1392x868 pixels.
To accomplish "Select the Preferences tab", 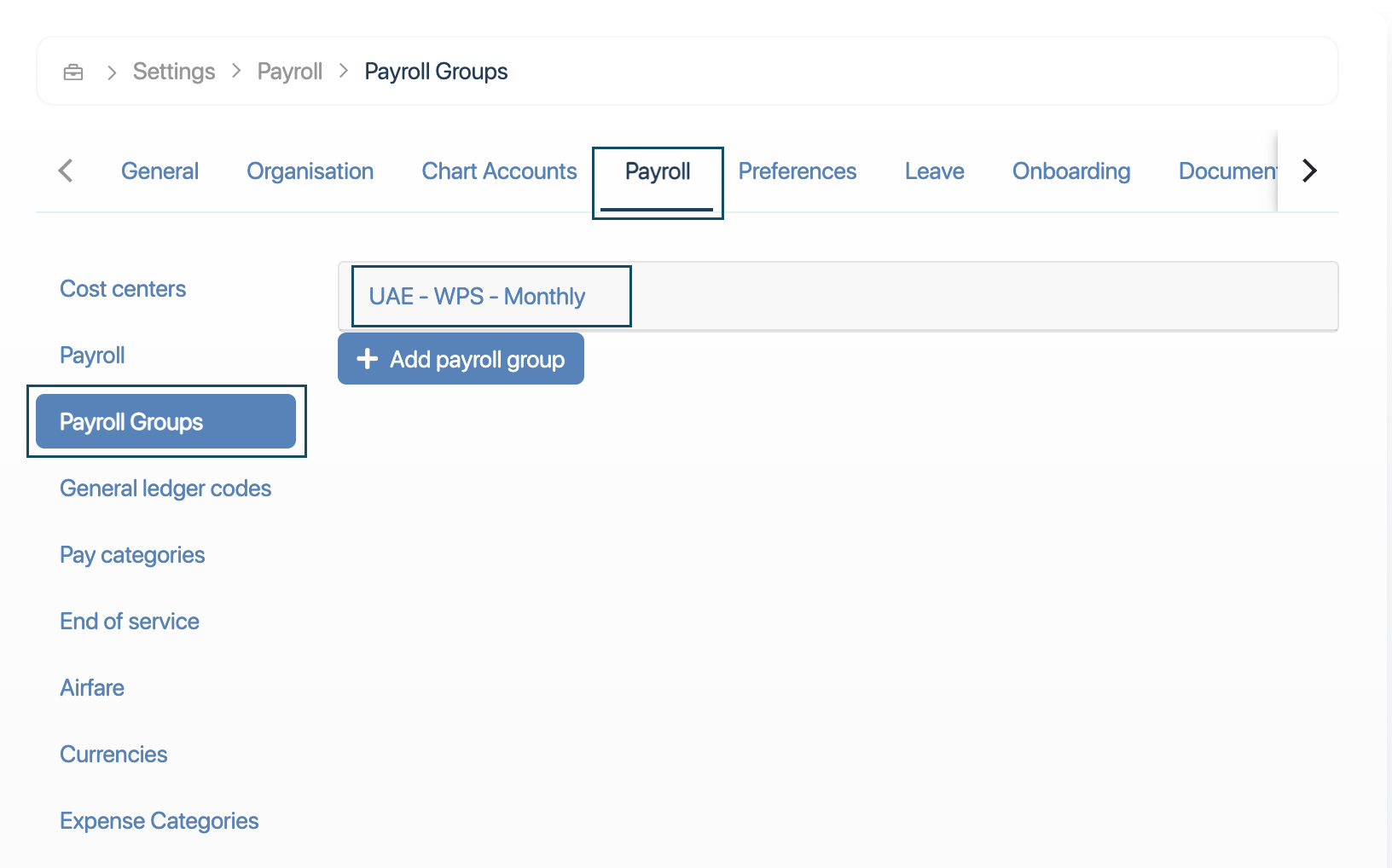I will point(797,171).
